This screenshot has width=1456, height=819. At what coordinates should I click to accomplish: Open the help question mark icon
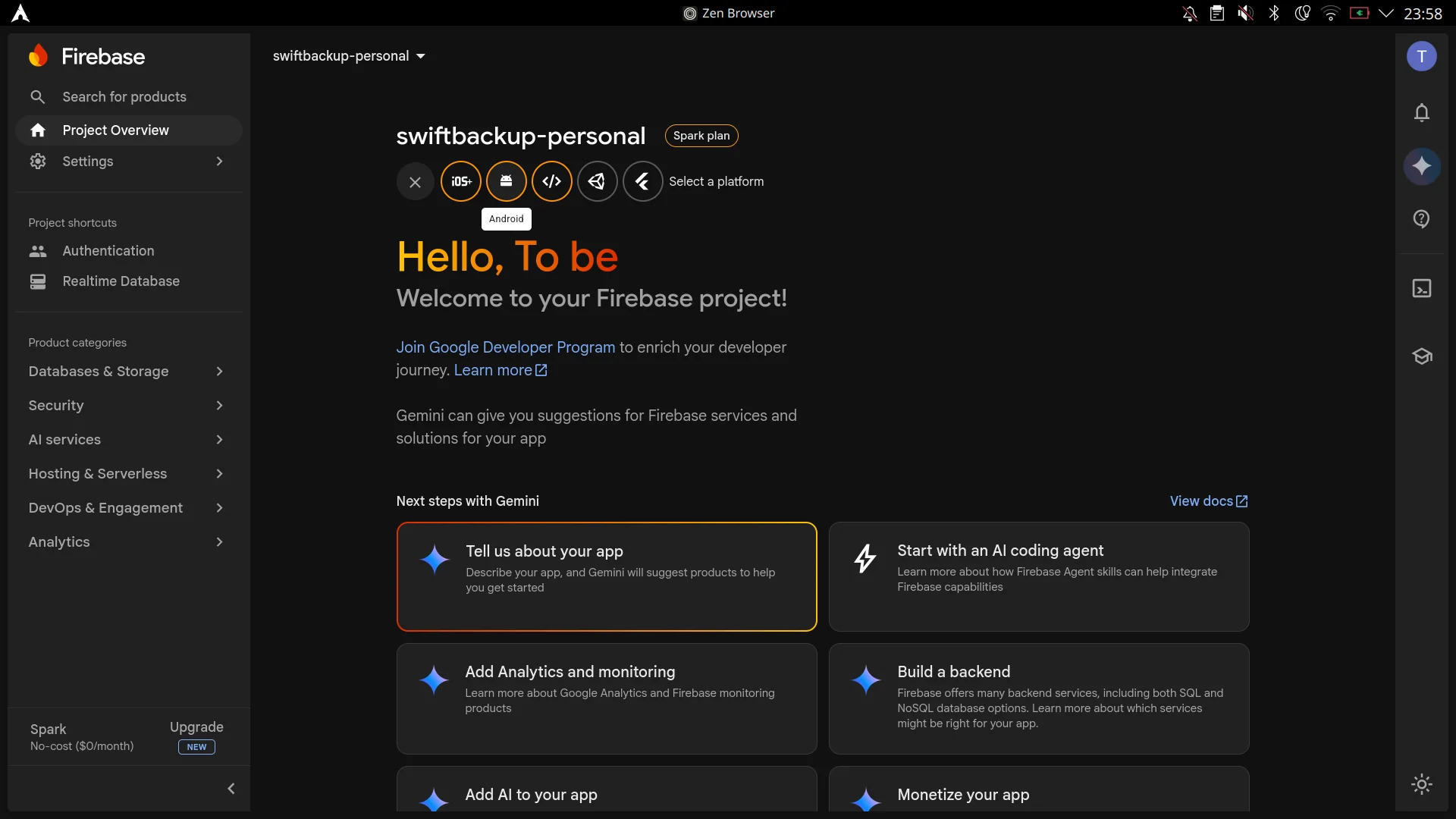coord(1422,219)
